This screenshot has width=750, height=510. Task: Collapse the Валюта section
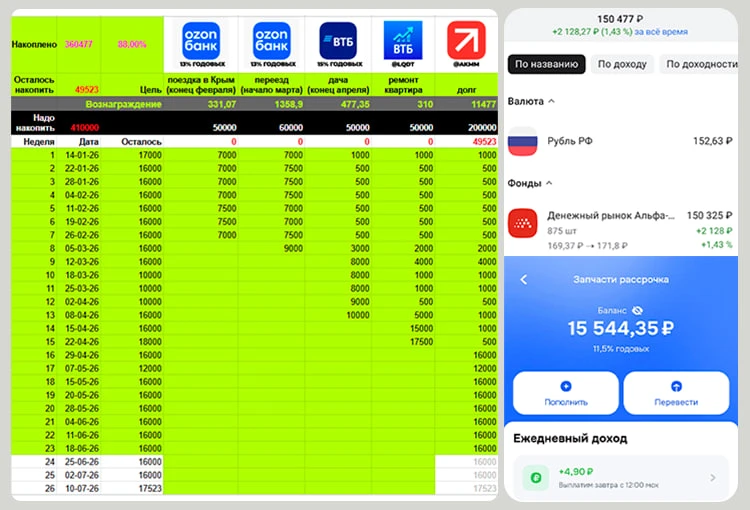(551, 101)
